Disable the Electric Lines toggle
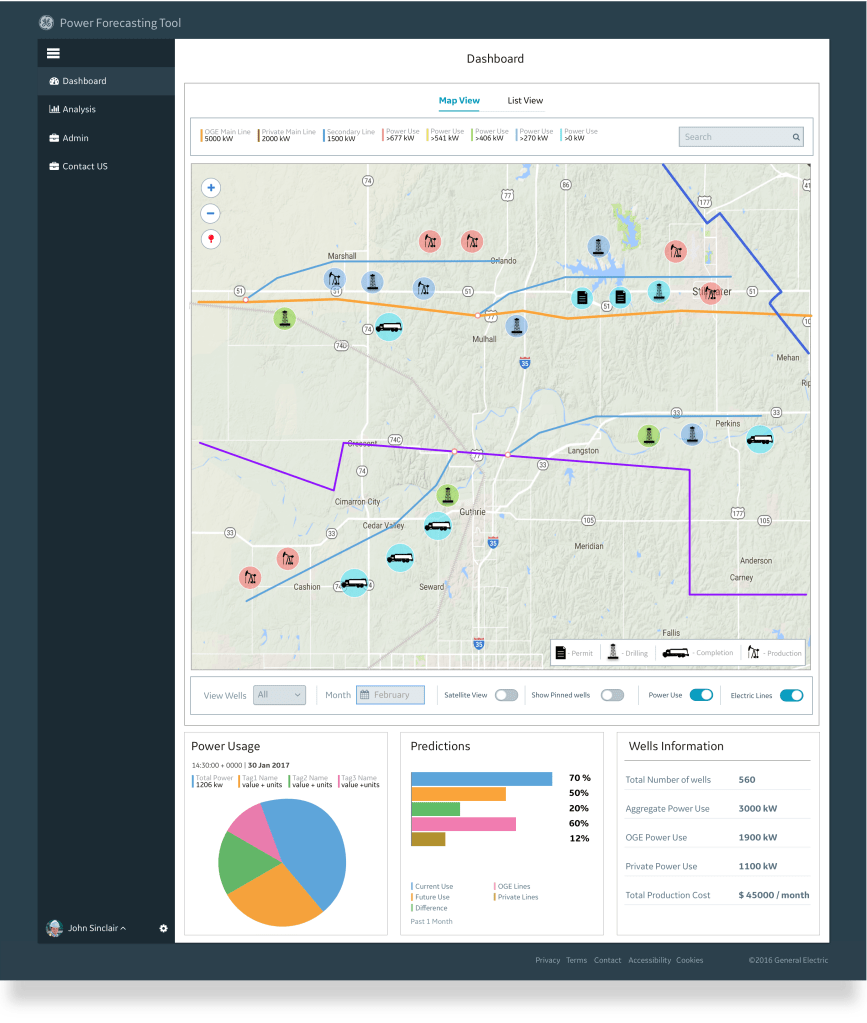867x1023 pixels. (791, 695)
